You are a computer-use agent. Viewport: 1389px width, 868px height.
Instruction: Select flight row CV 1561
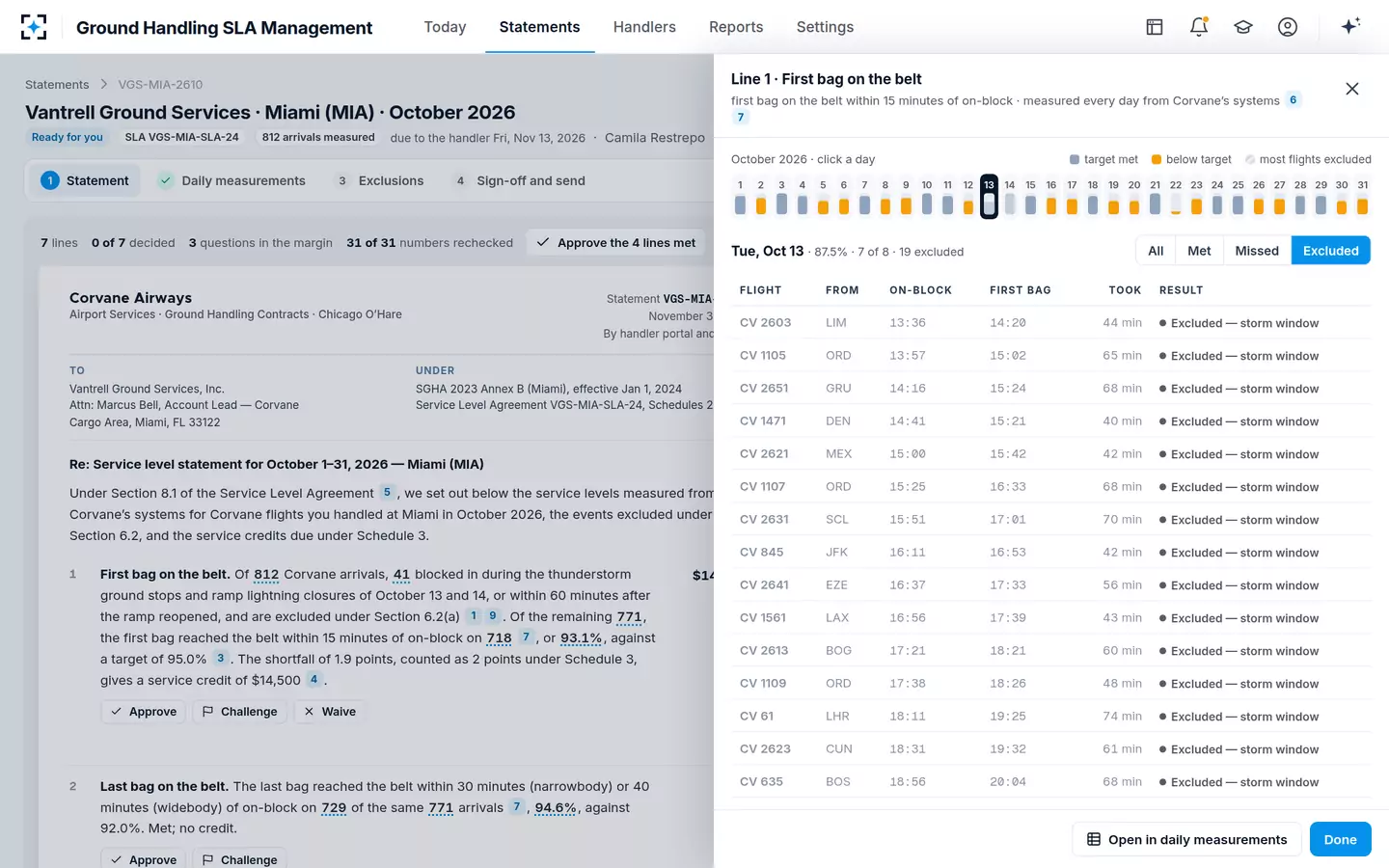tap(1050, 618)
